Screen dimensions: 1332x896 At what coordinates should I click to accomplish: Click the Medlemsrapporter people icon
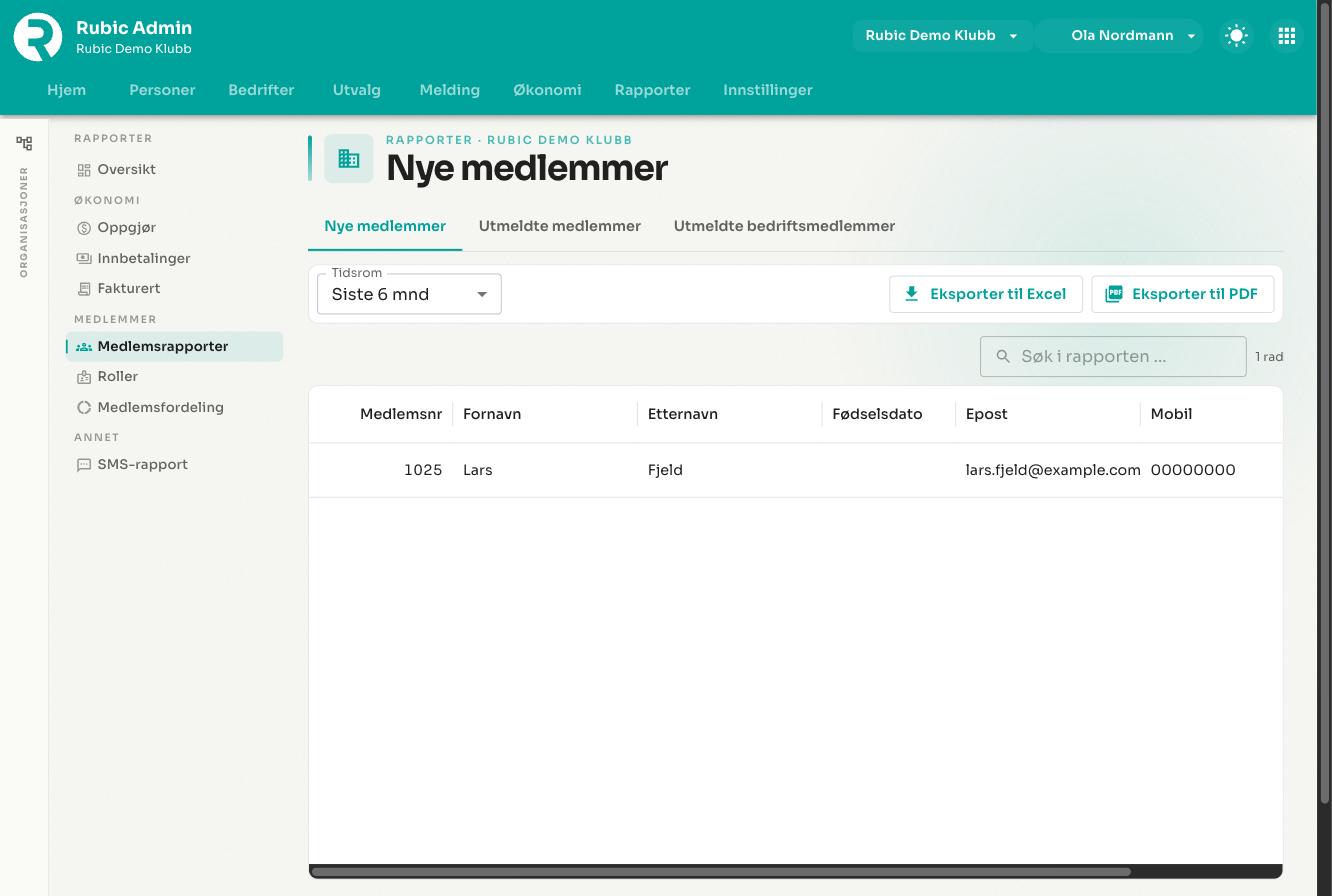[x=84, y=347]
